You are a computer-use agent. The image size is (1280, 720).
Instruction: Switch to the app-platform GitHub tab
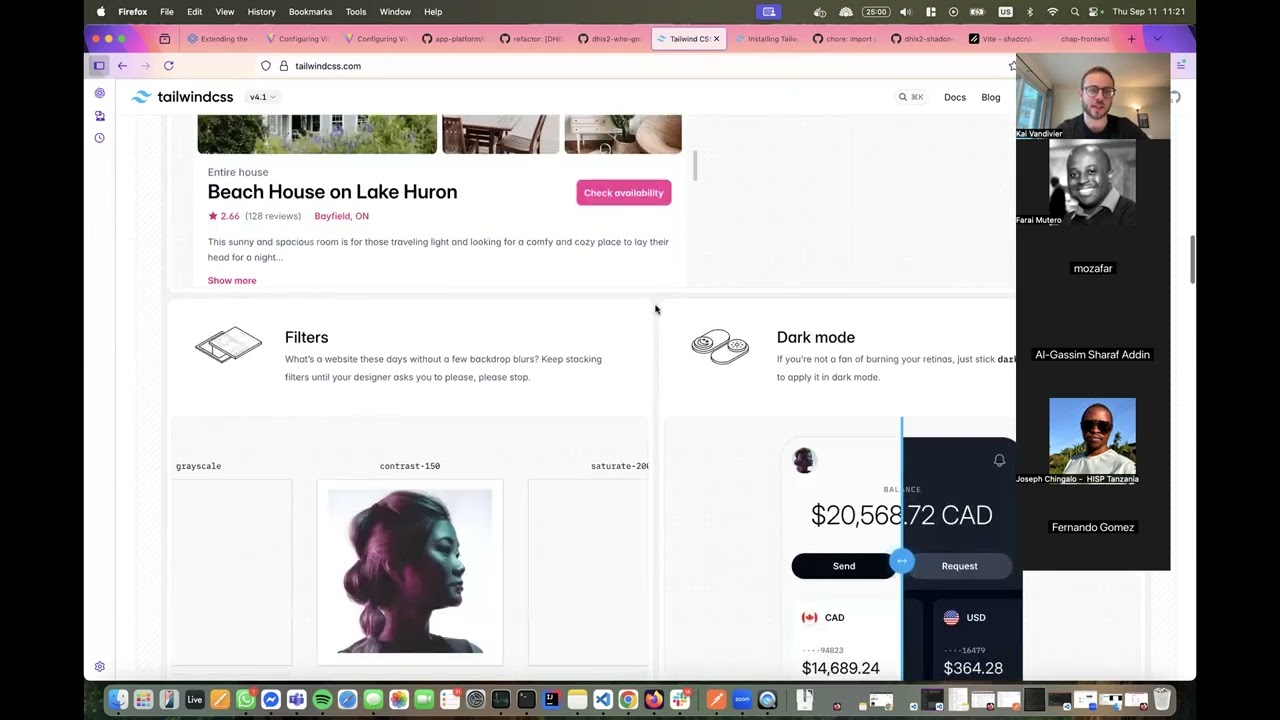[454, 39]
